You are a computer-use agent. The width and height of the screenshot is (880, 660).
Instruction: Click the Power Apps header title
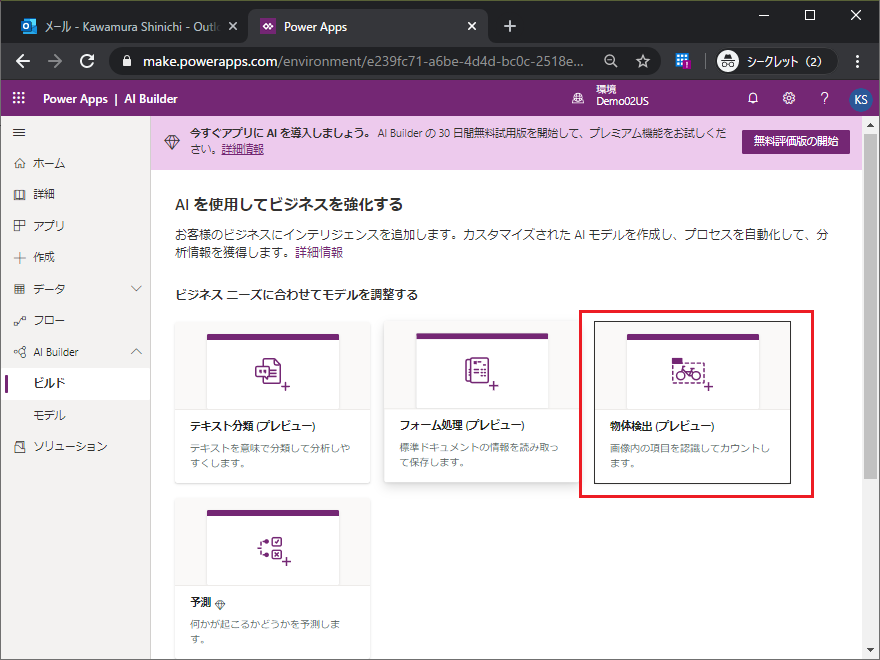[x=75, y=99]
